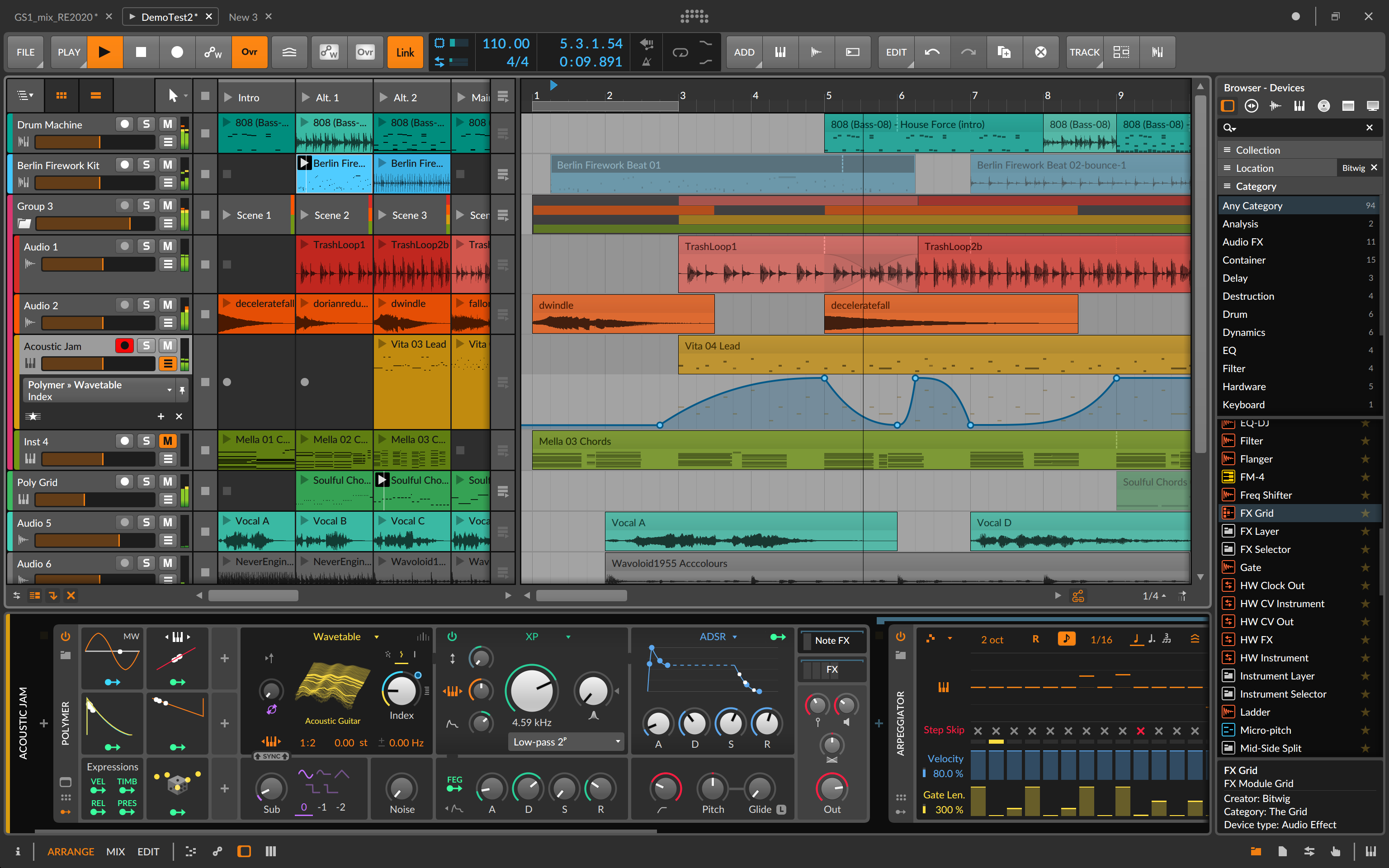
Task: Toggle the metronome icon in the transport
Action: (x=646, y=61)
